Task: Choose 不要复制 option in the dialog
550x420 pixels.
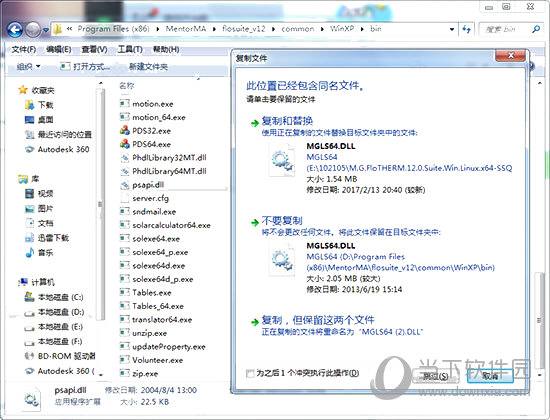Action: 282,221
